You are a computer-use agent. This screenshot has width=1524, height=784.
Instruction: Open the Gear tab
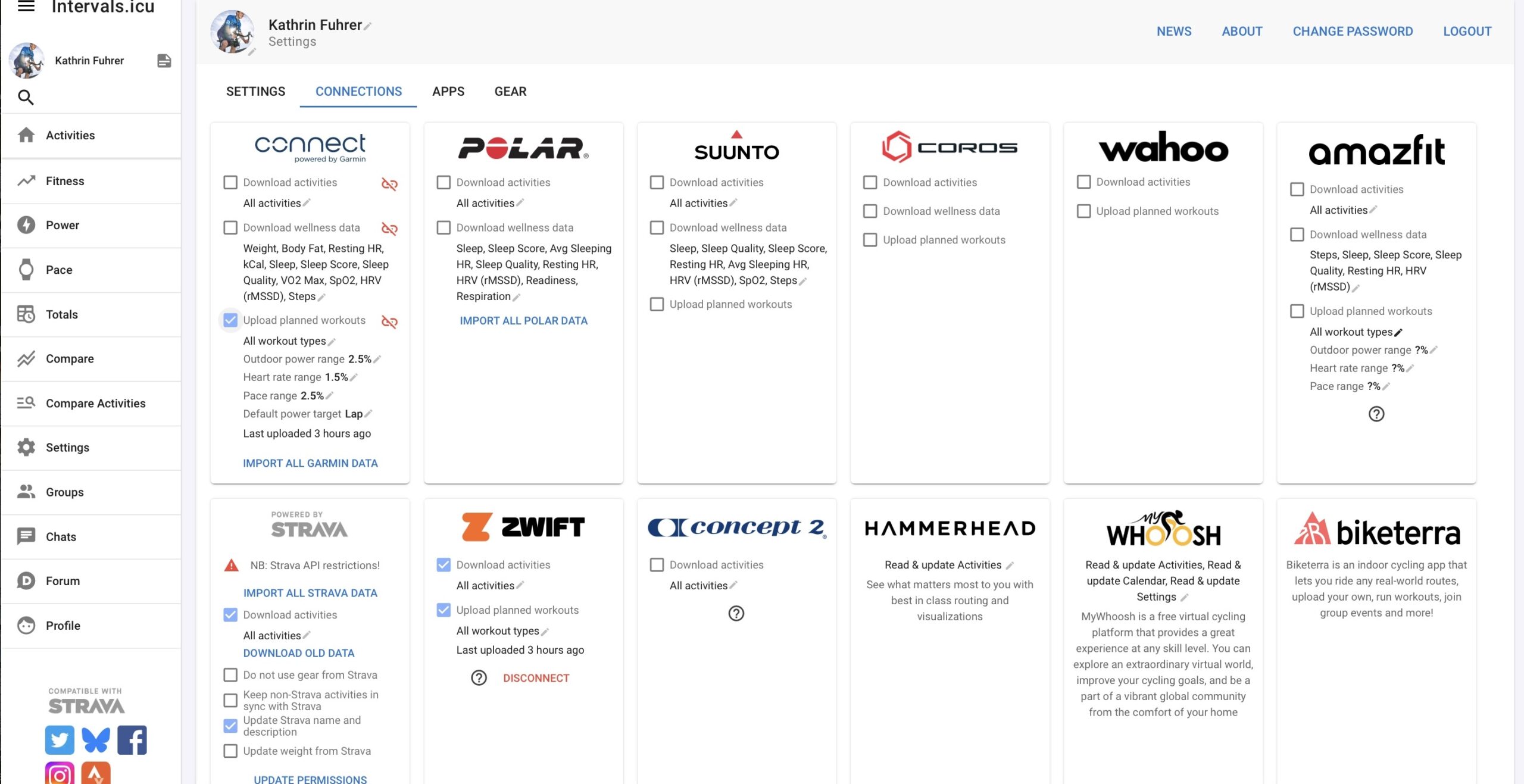pos(510,91)
